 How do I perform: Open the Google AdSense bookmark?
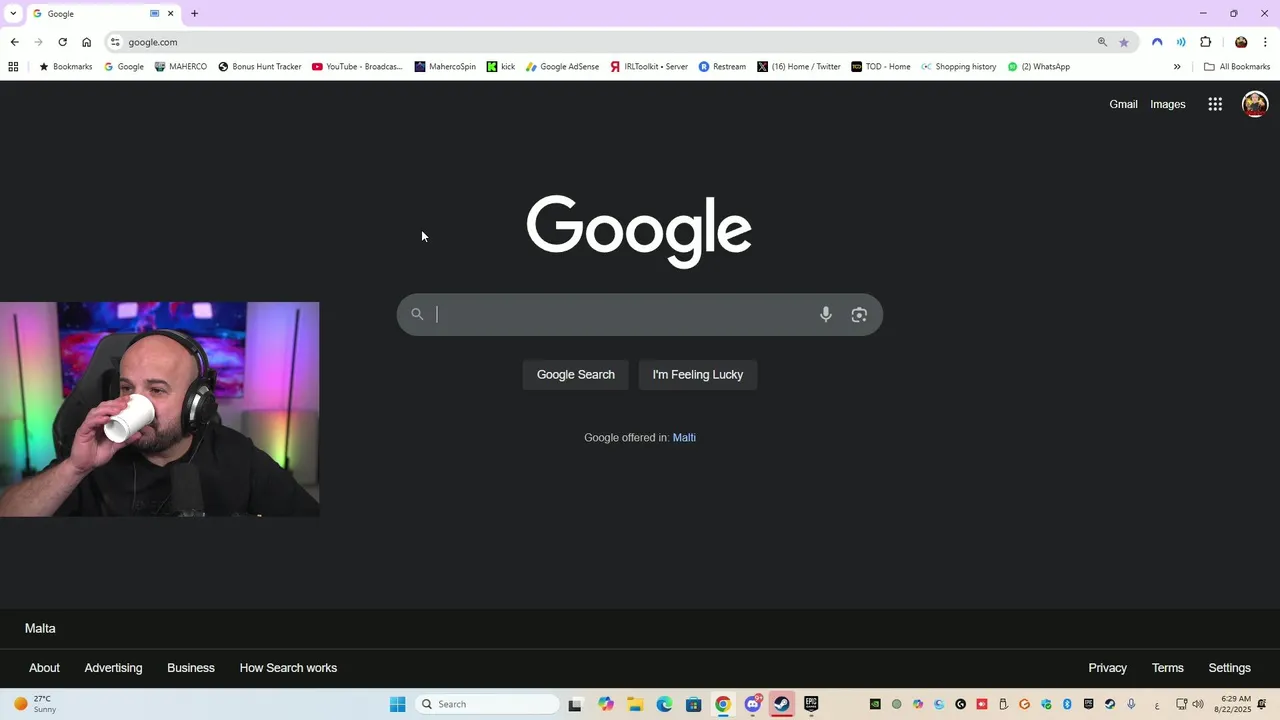pyautogui.click(x=562, y=67)
